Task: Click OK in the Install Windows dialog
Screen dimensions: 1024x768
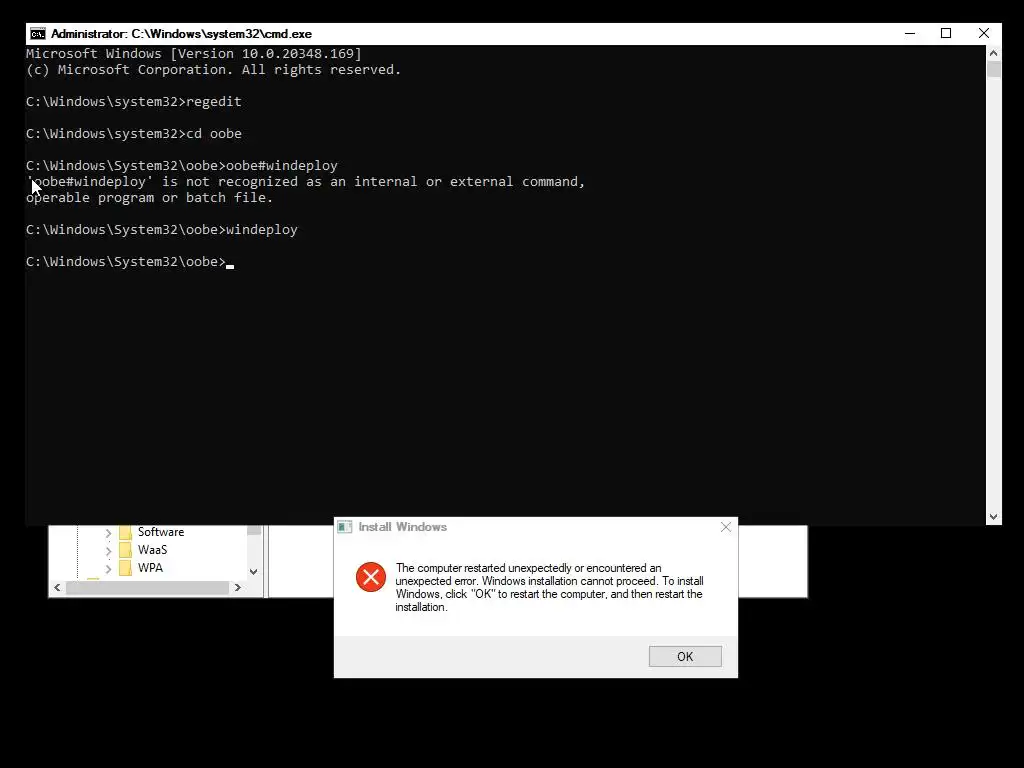Action: pos(685,656)
